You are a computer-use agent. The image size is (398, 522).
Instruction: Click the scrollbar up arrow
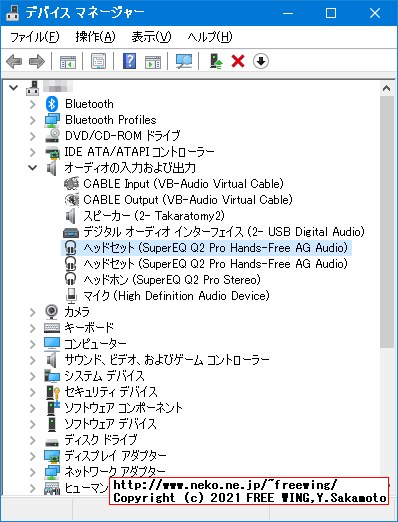click(387, 88)
